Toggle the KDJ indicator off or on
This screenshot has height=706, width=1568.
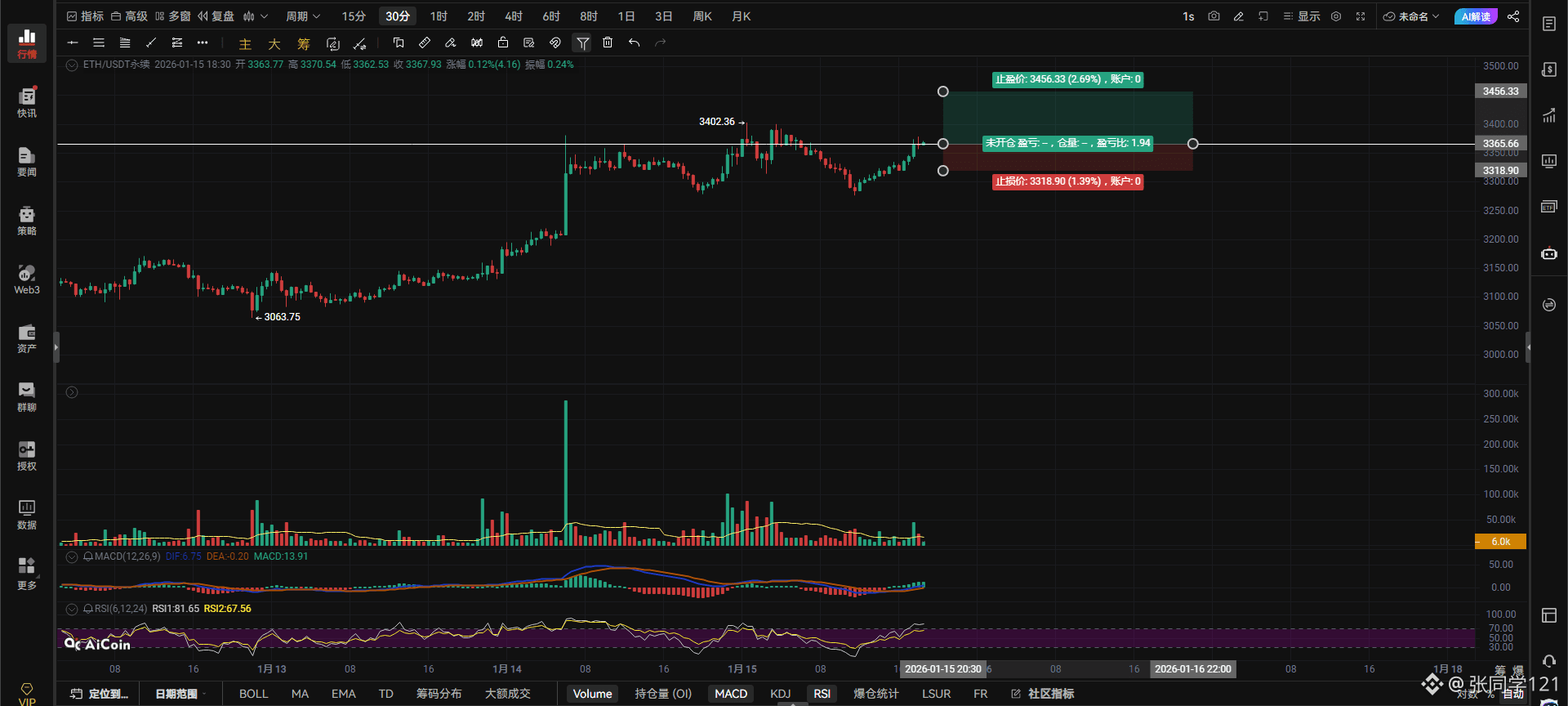coord(780,694)
